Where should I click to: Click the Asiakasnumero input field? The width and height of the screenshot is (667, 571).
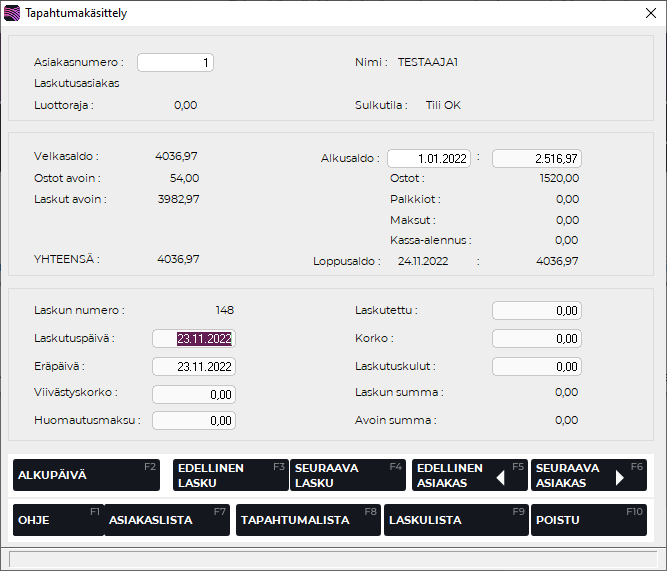click(175, 62)
